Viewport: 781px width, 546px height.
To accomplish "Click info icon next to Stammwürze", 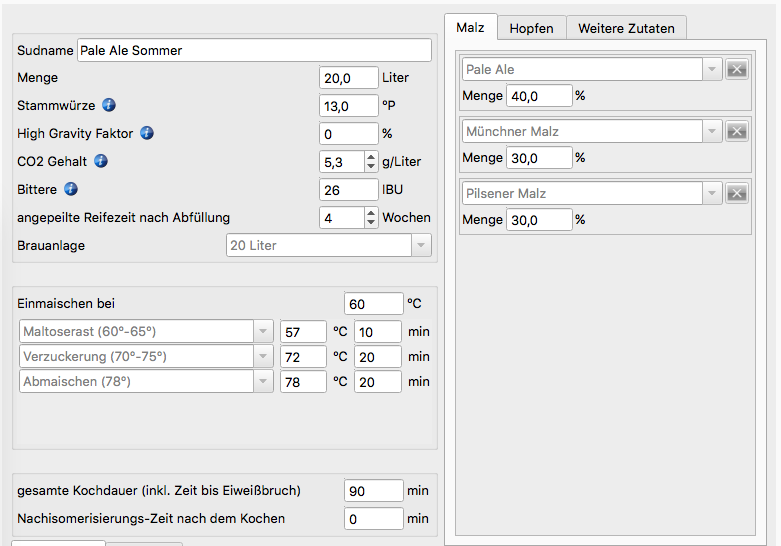I will pyautogui.click(x=109, y=105).
